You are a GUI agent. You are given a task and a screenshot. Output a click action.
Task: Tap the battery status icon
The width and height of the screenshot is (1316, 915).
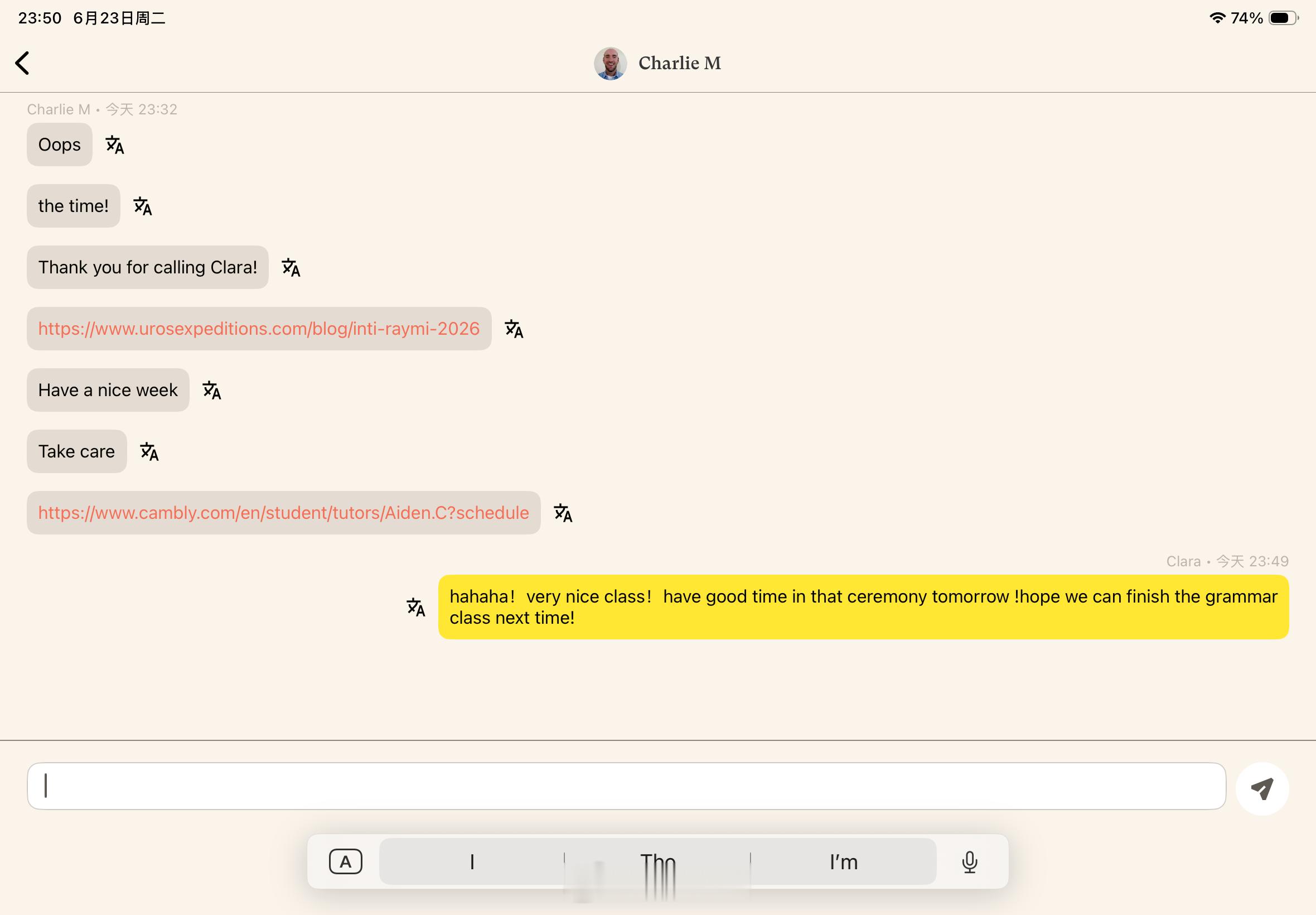(1283, 18)
